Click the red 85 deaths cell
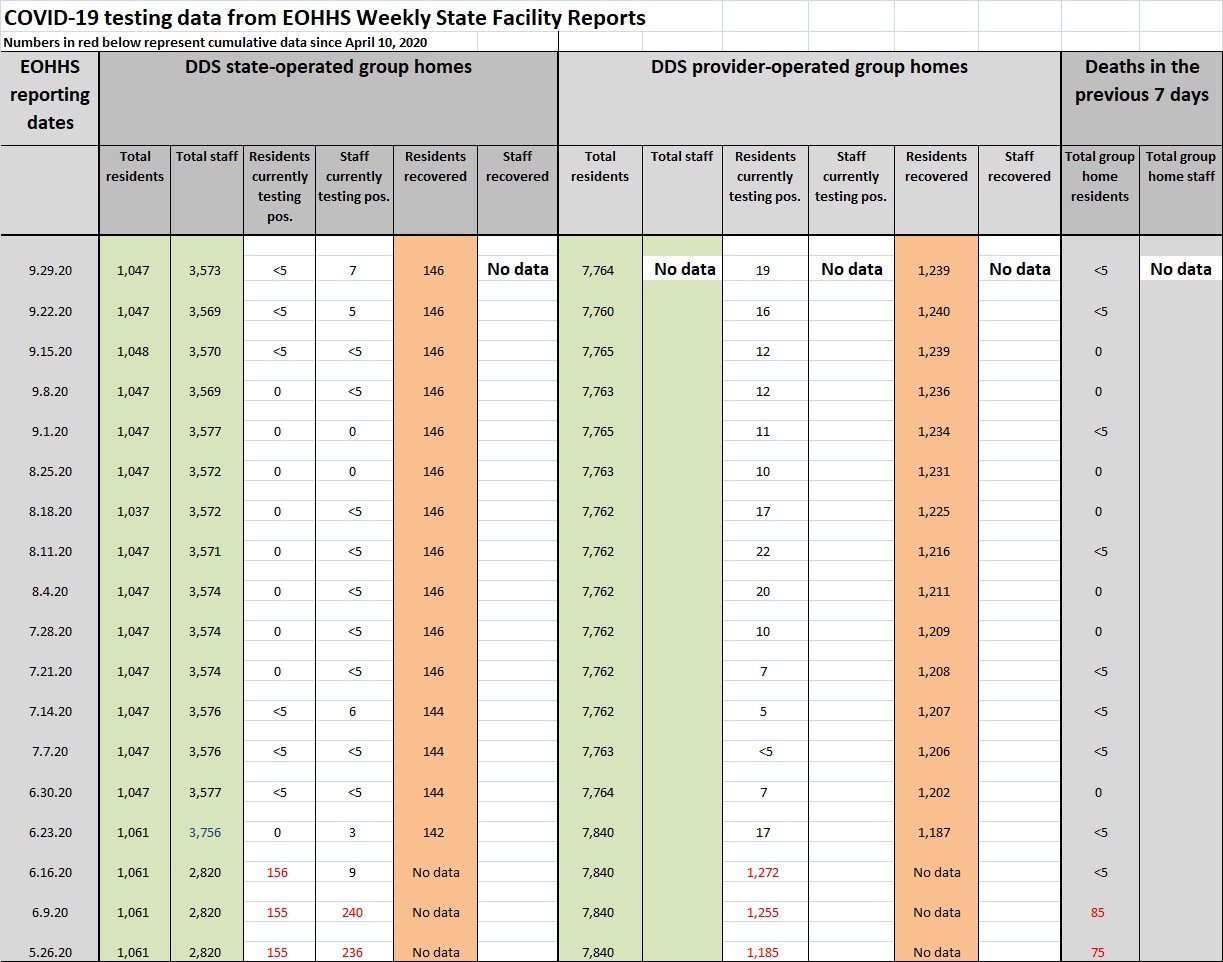1223x962 pixels. coord(1099,912)
